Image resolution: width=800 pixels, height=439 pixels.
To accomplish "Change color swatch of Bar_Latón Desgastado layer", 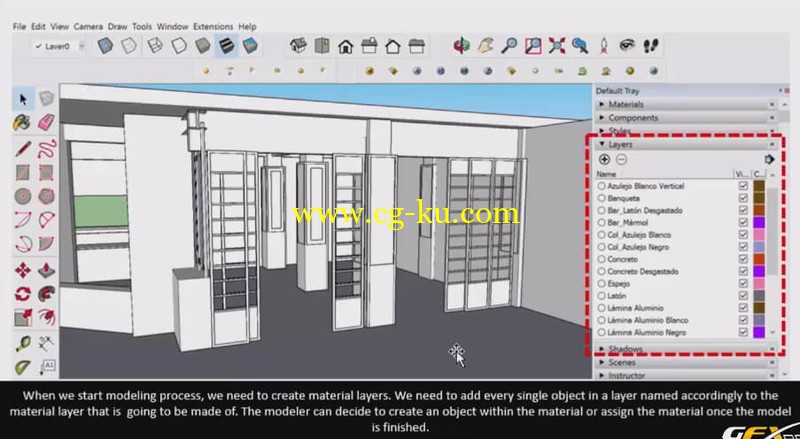I will tap(759, 210).
